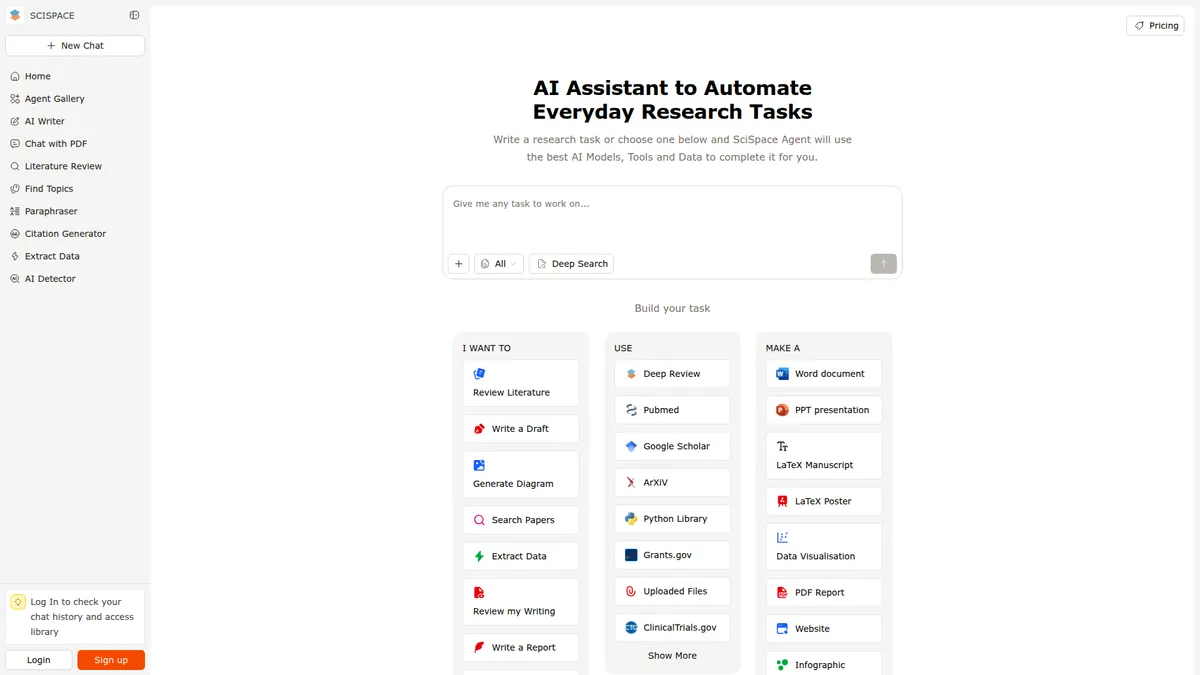
Task: Collapse the sidebar using the panel icon
Action: (x=135, y=16)
